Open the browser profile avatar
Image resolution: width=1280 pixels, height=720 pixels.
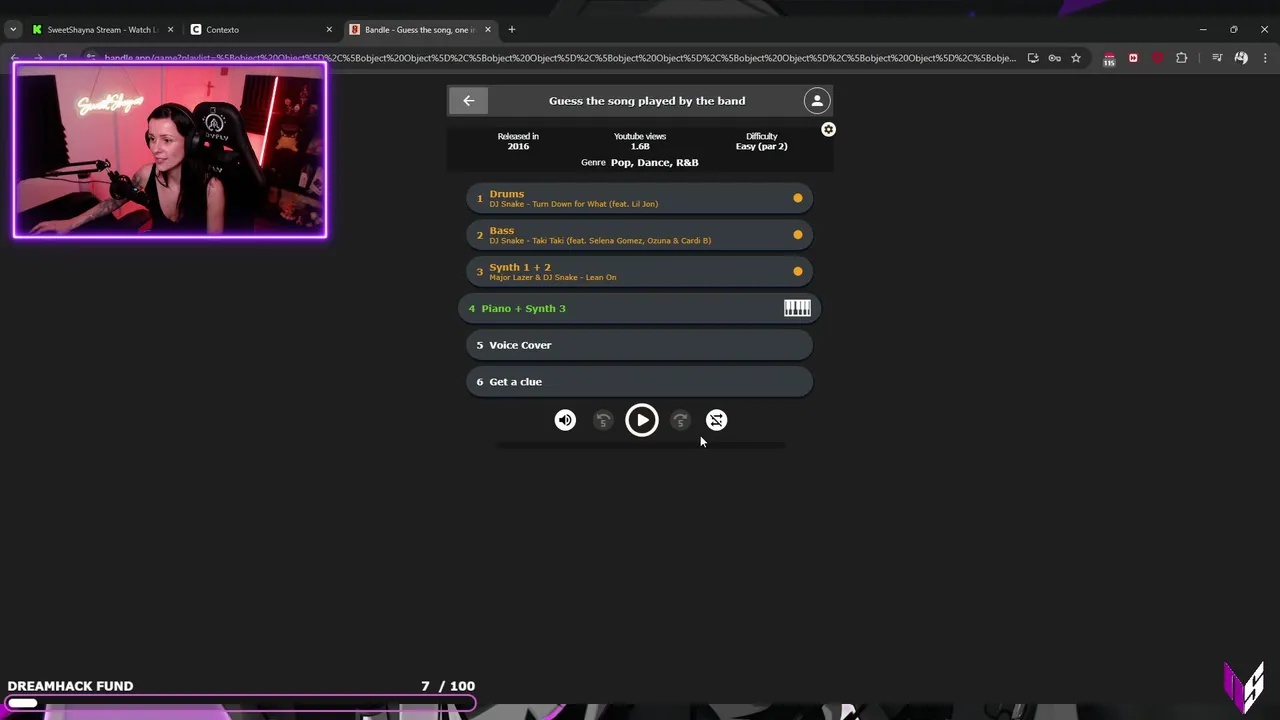coord(1241,58)
